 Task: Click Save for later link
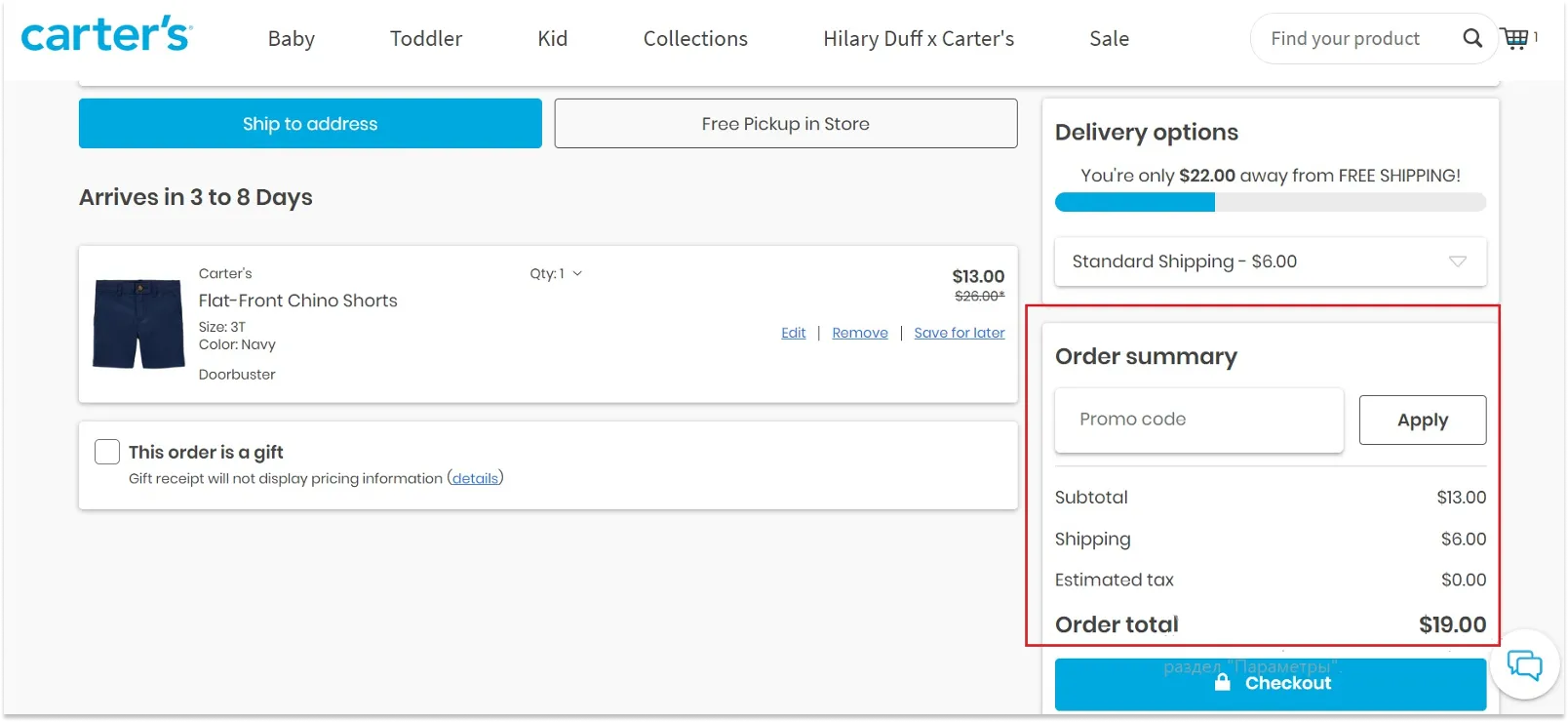[959, 333]
